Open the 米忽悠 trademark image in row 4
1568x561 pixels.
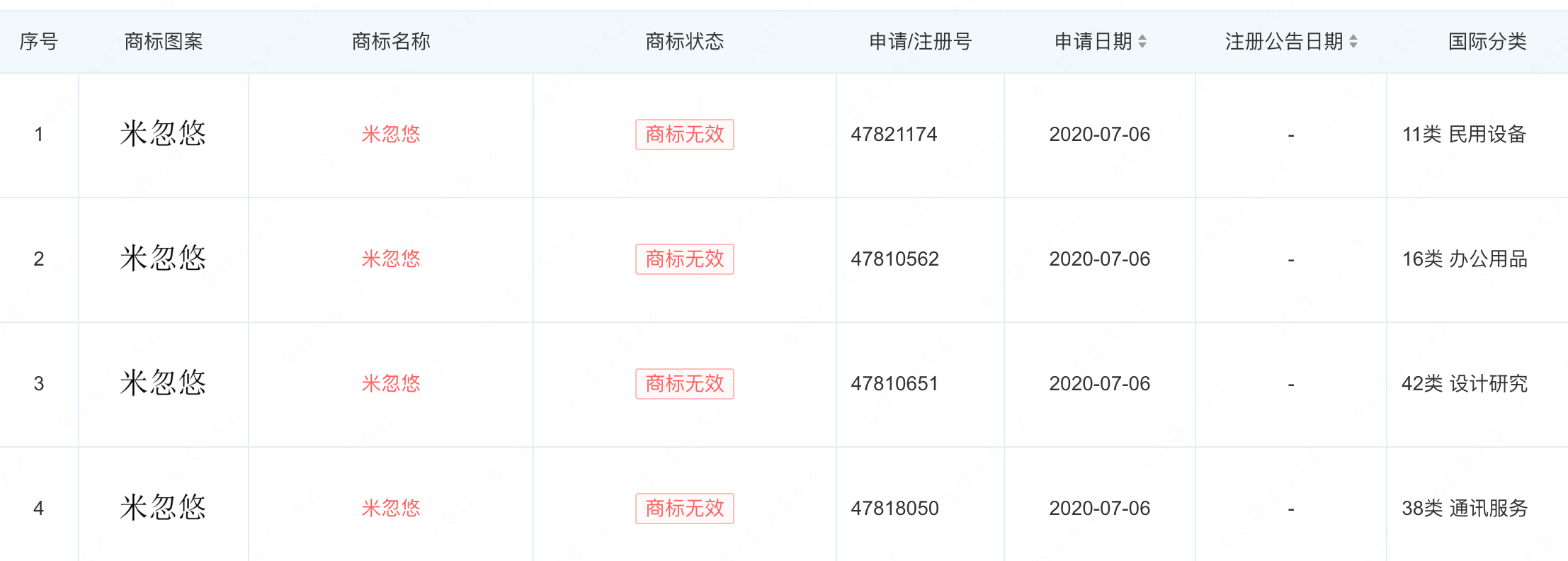coord(163,508)
